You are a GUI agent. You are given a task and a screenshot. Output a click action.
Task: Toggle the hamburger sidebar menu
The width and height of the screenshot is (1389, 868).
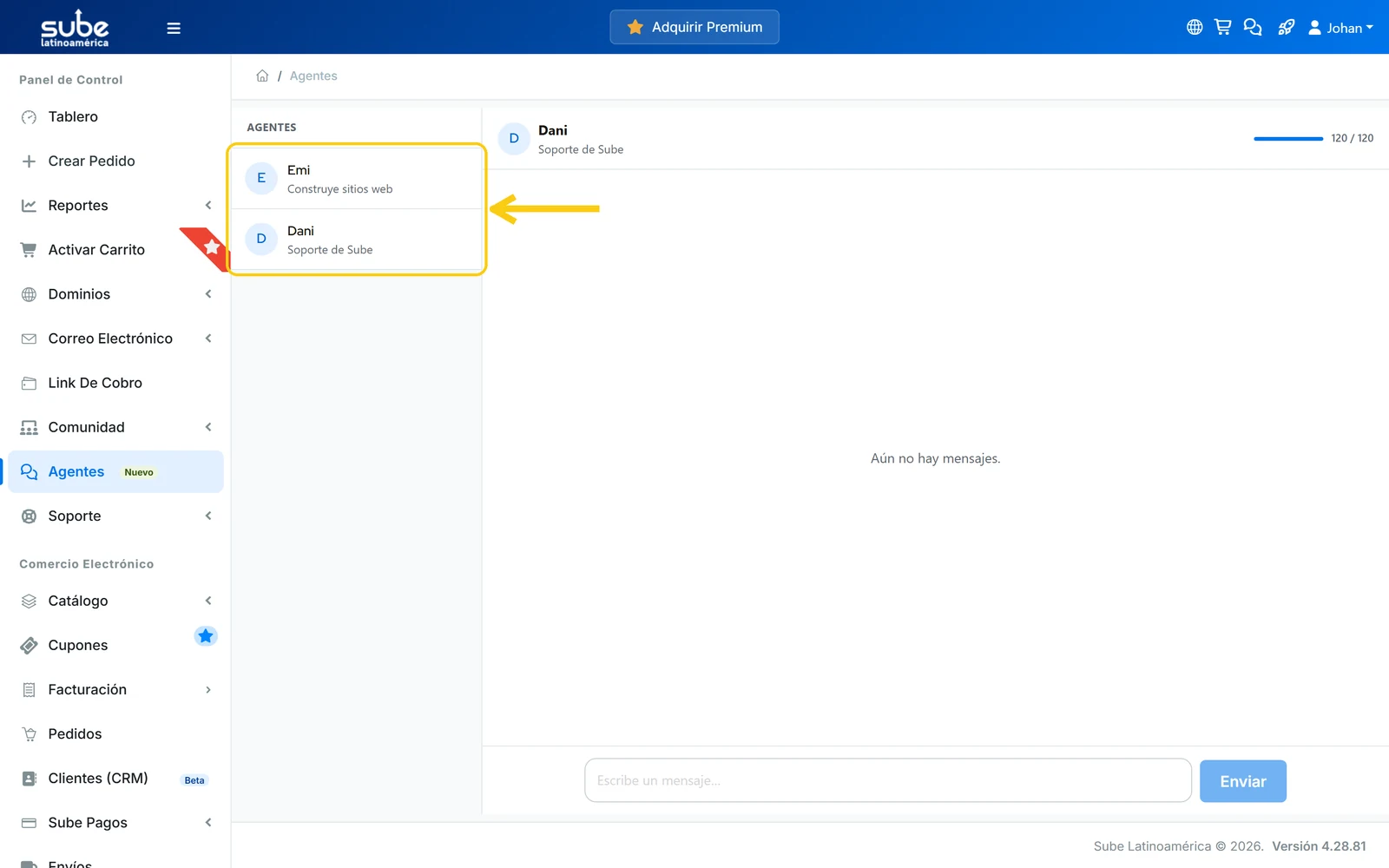point(174,28)
